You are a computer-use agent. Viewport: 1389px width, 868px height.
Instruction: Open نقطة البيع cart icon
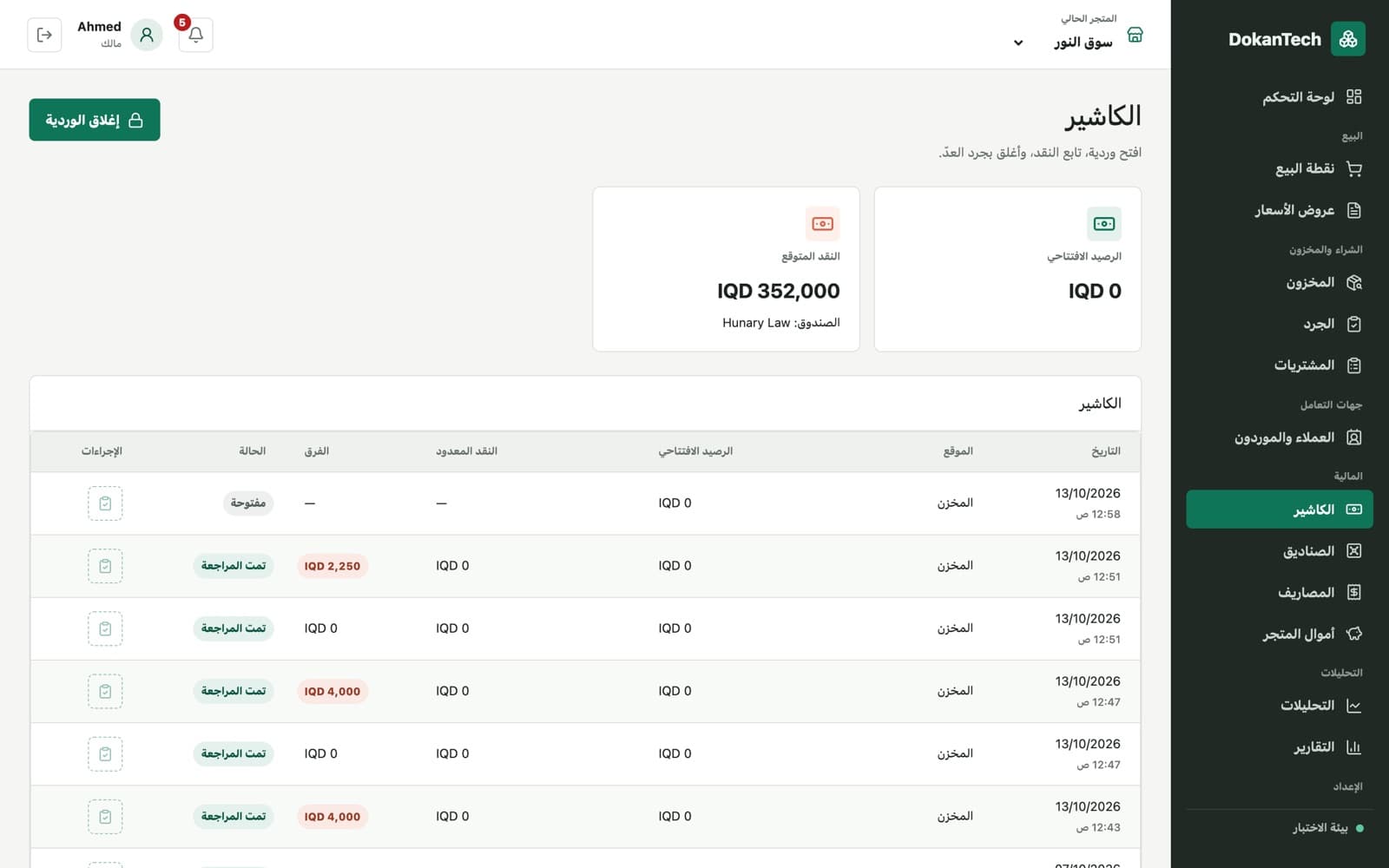[1353, 168]
